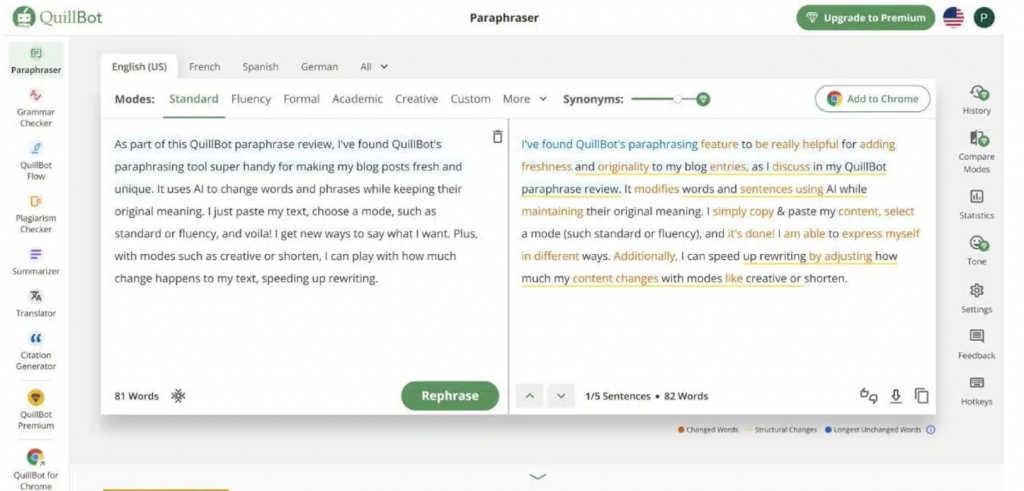Open the Tone panel
Image resolution: width=1024 pixels, height=491 pixels.
pos(976,251)
